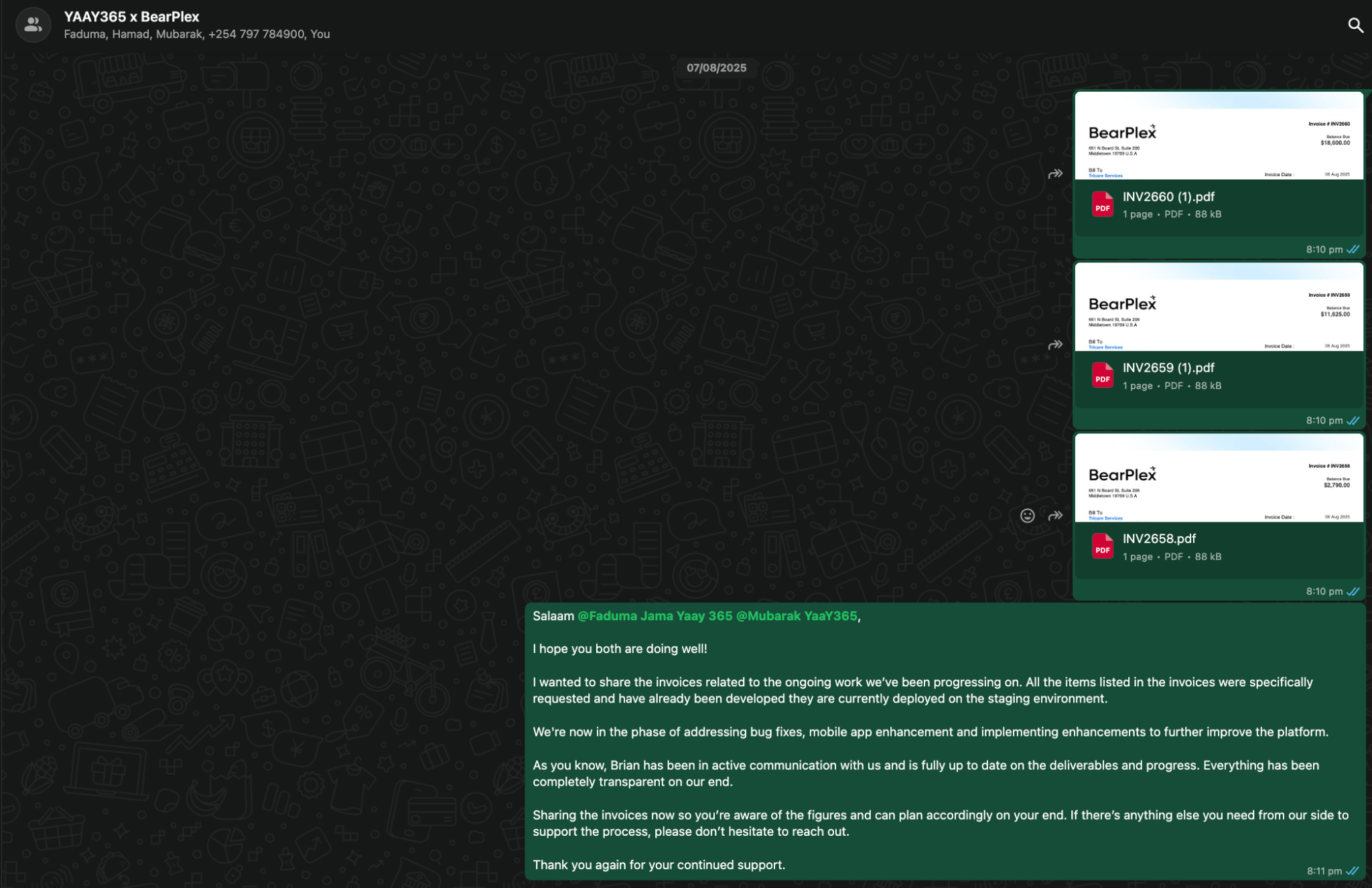Click the PDF icon of INV2659 (1).pdf
This screenshot has width=1372, height=888.
[x=1102, y=376]
